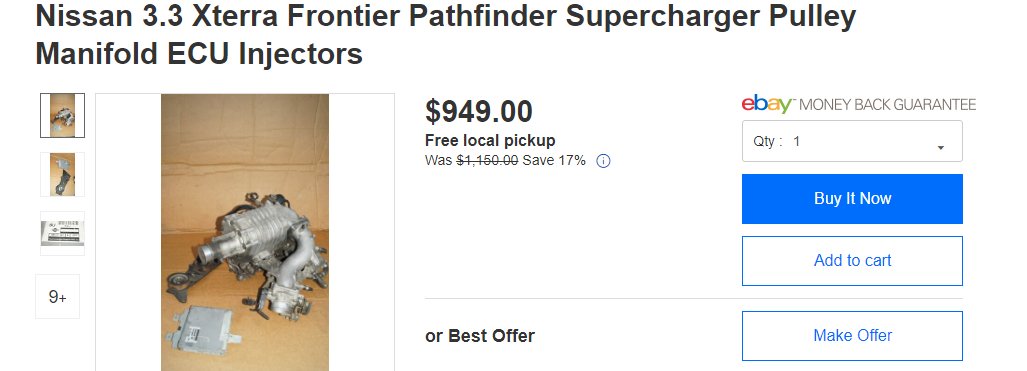Click the Buy It Now button
The image size is (1027, 371).
[x=852, y=199]
